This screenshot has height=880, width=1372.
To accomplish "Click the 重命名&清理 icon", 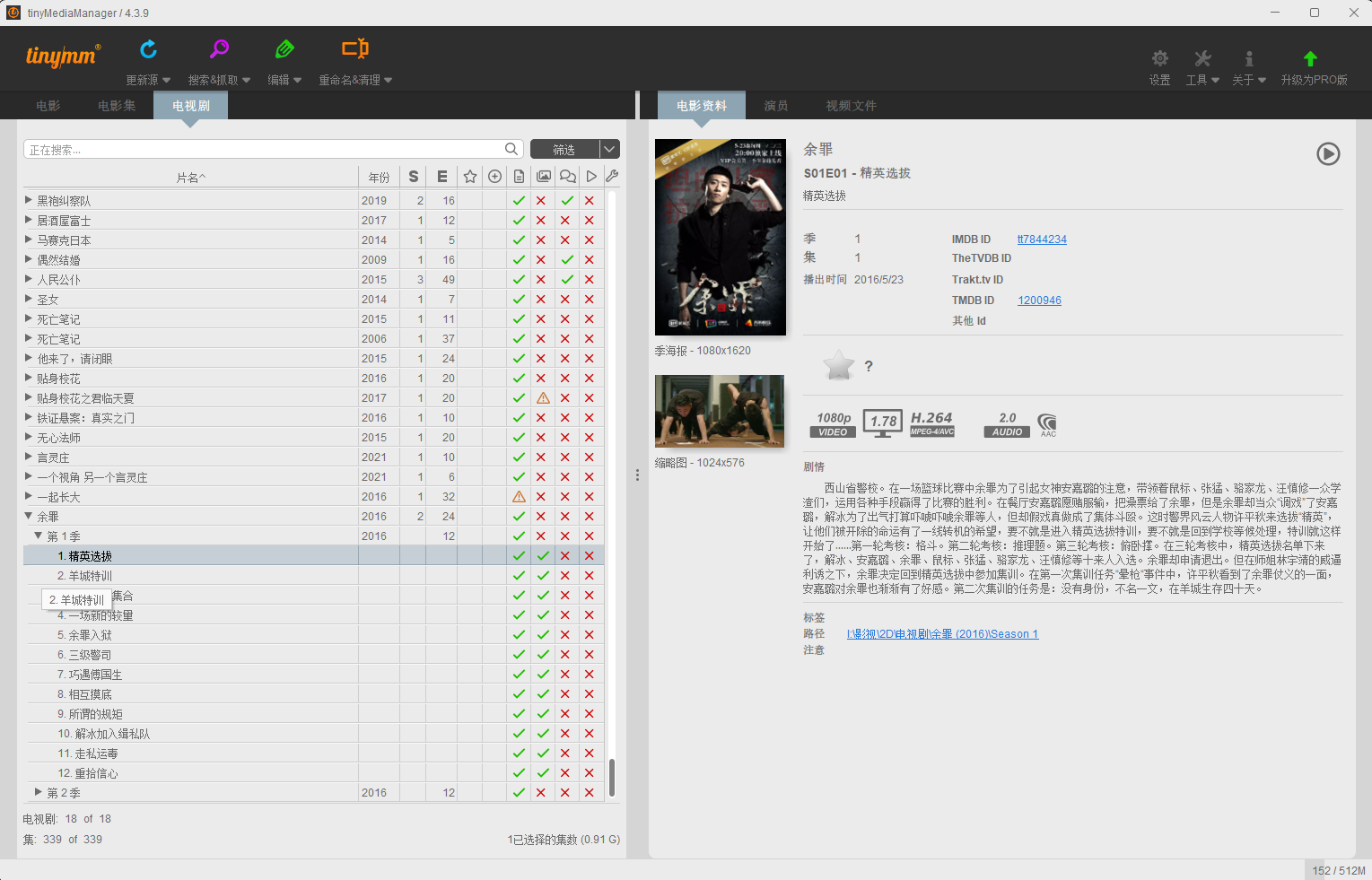I will pyautogui.click(x=355, y=49).
